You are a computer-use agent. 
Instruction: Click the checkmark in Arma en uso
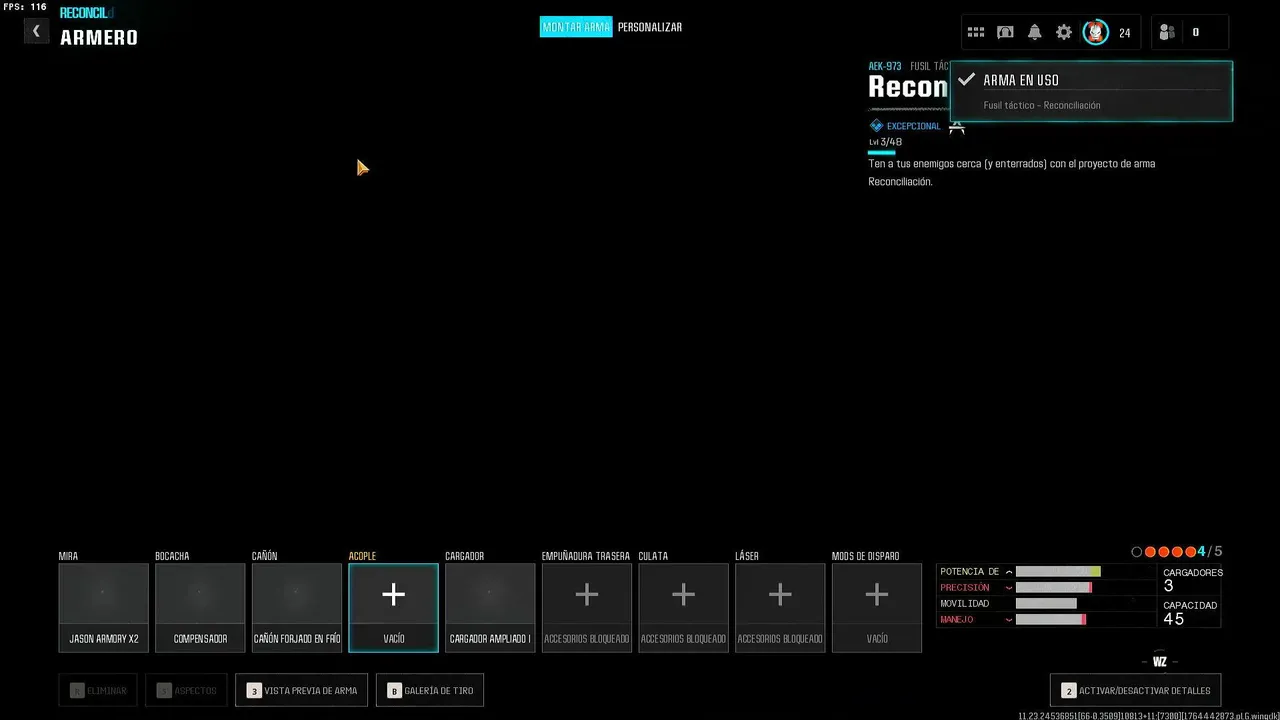tap(966, 80)
